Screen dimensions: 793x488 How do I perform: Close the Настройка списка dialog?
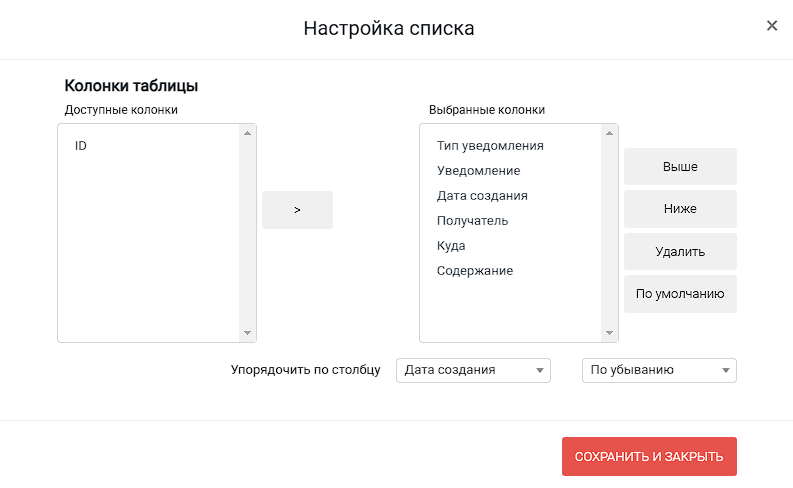coord(771,26)
